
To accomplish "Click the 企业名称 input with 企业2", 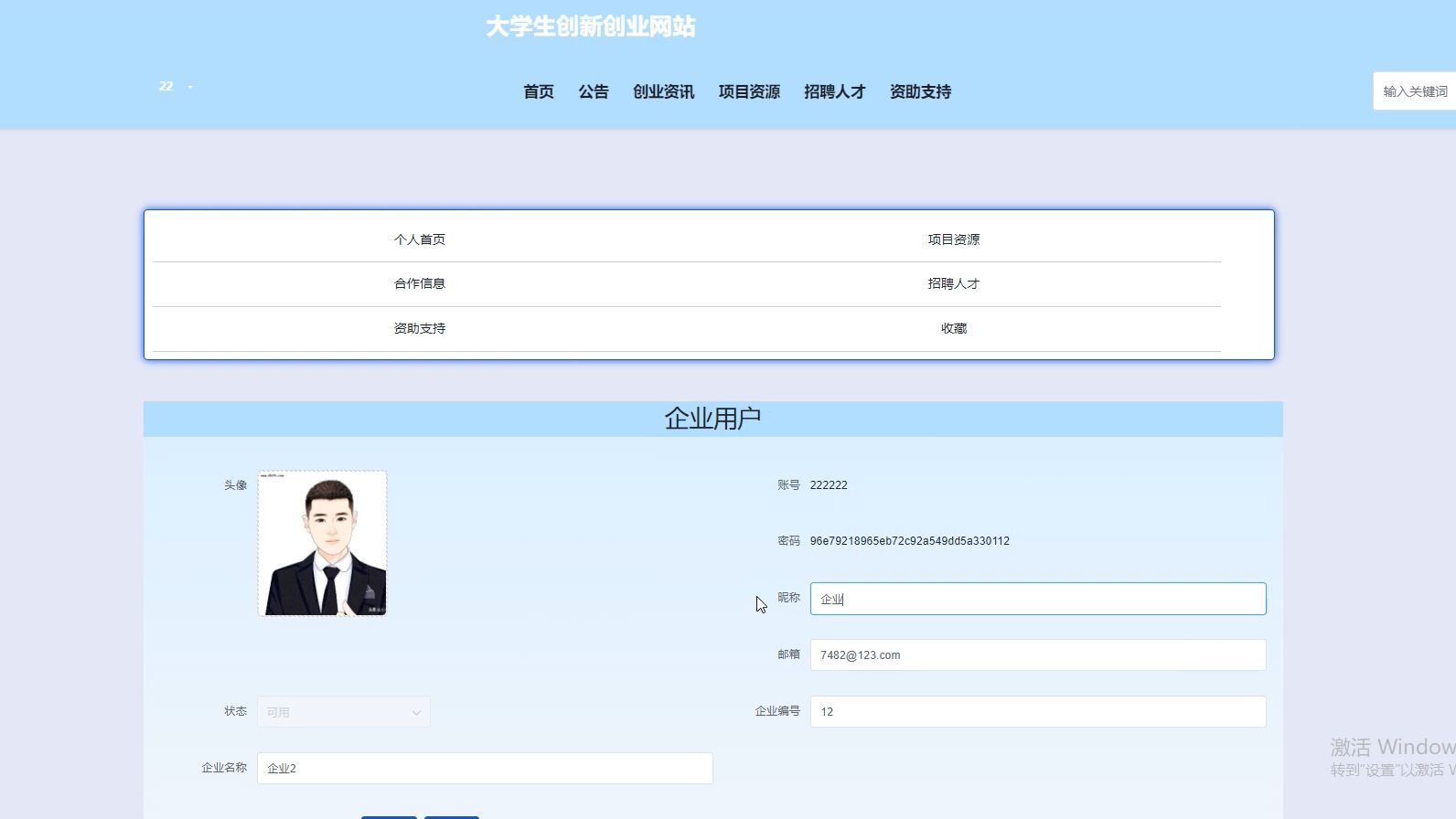I will click(485, 769).
